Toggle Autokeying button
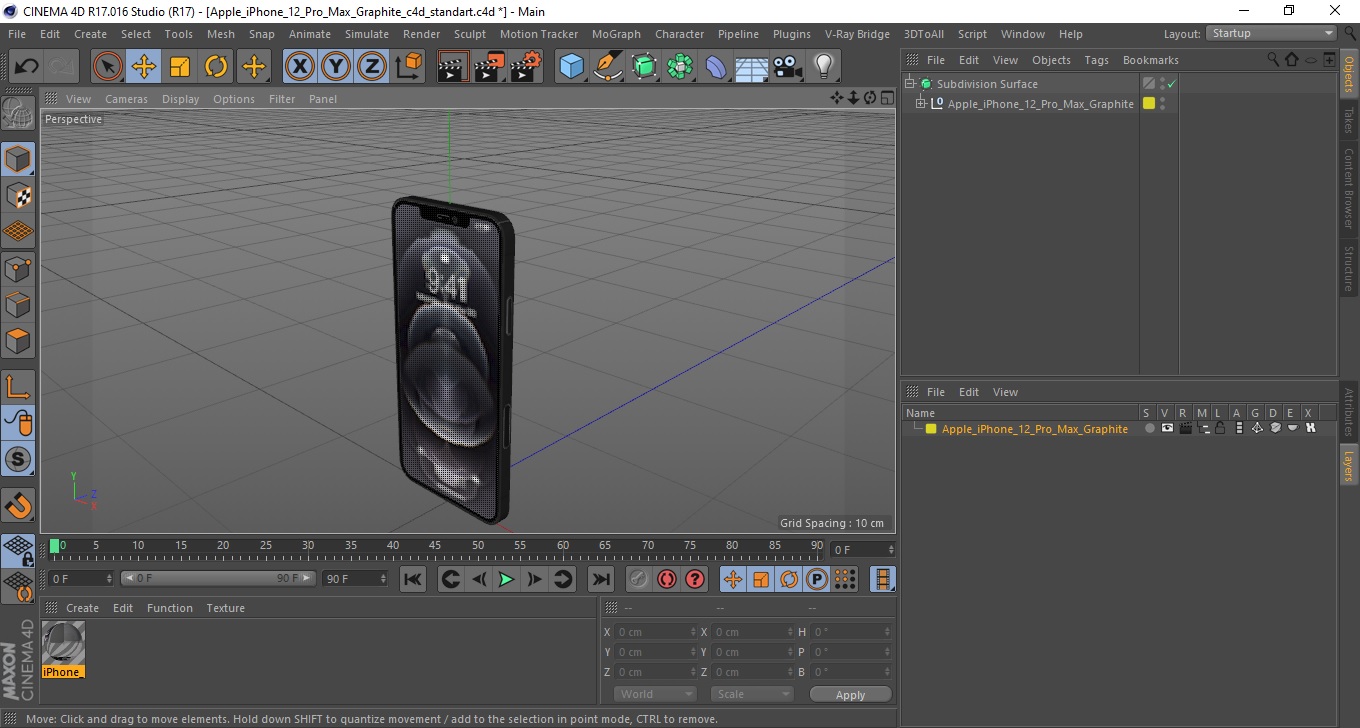 point(667,579)
